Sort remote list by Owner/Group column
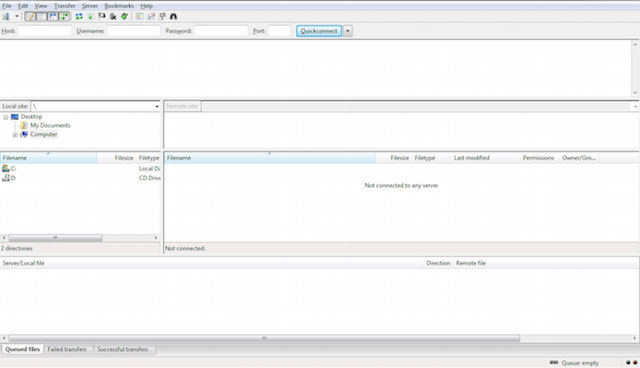Viewport: 640px width, 368px height. (579, 158)
